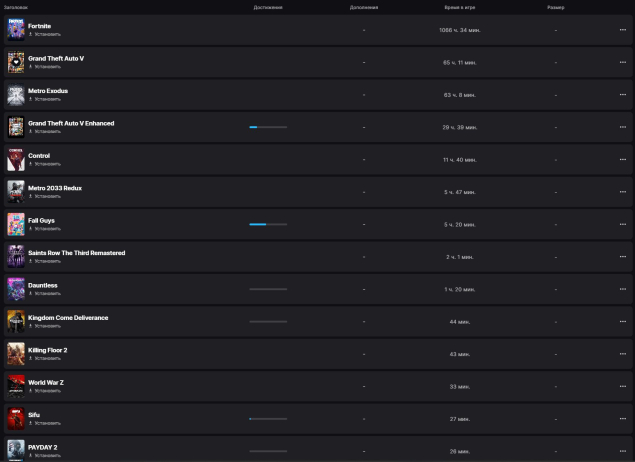Click the ellipsis icon for Killing Floor 2
This screenshot has width=635, height=462.
[x=622, y=354]
